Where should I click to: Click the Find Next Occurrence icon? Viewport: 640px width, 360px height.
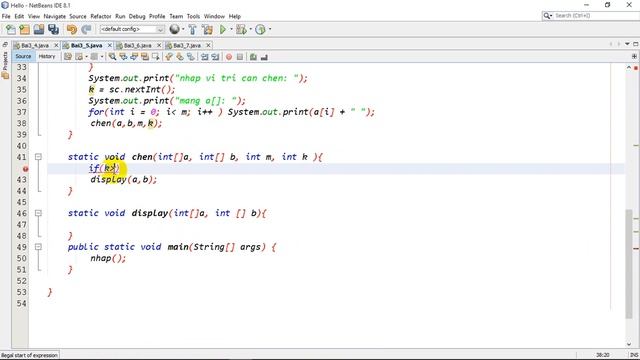click(x=134, y=57)
